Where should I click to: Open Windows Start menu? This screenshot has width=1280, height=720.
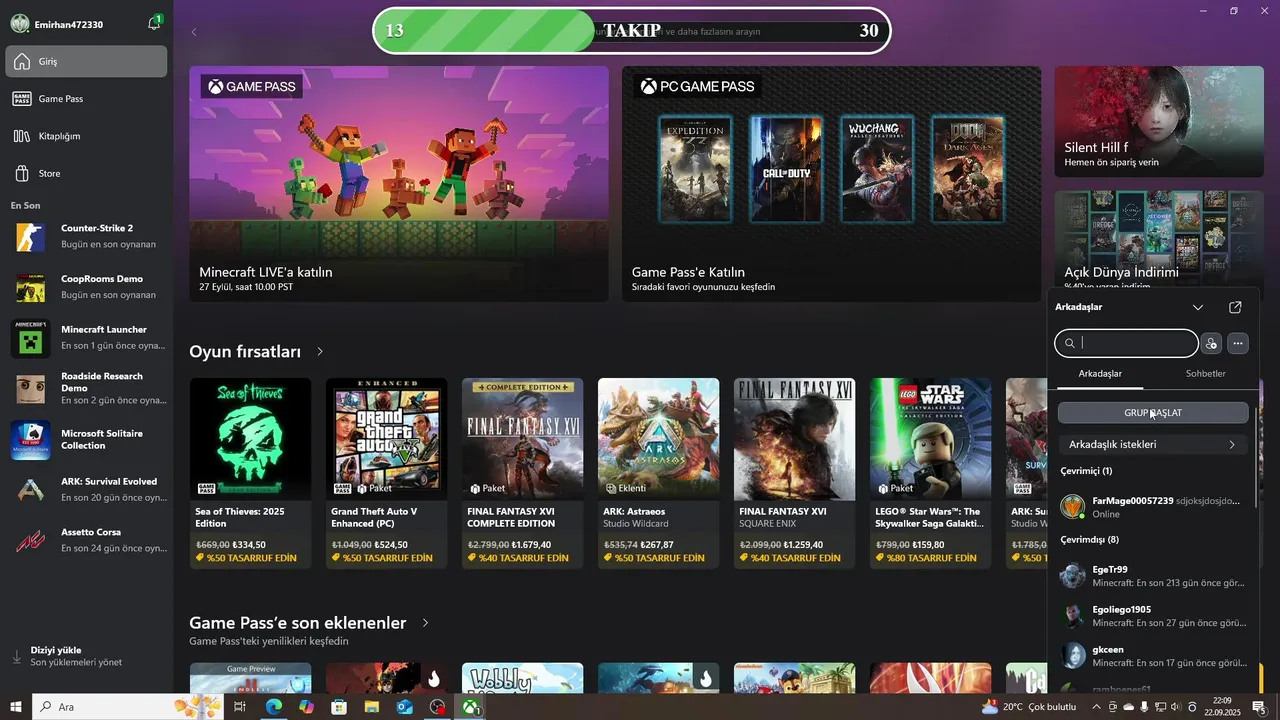[15, 707]
